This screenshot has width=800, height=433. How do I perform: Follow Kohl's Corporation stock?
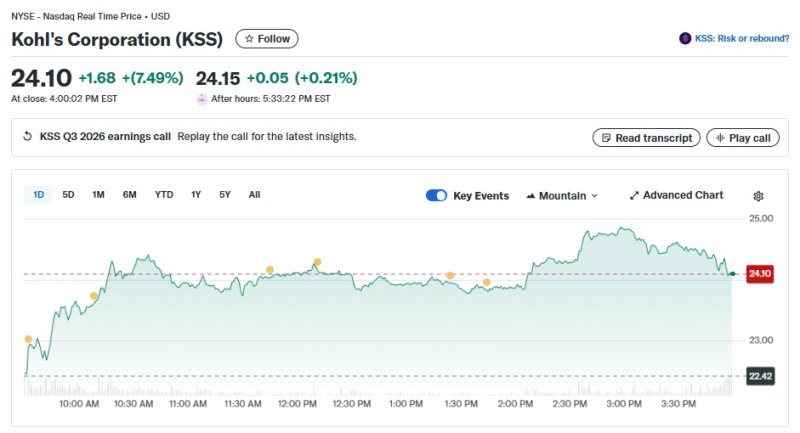tap(267, 39)
